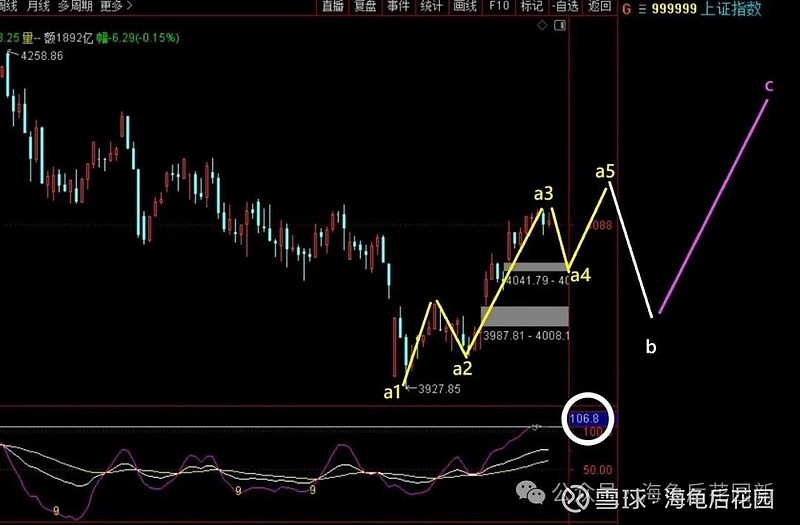This screenshot has width=800, height=525.
Task: Click the 返回 back button
Action: pos(599,6)
